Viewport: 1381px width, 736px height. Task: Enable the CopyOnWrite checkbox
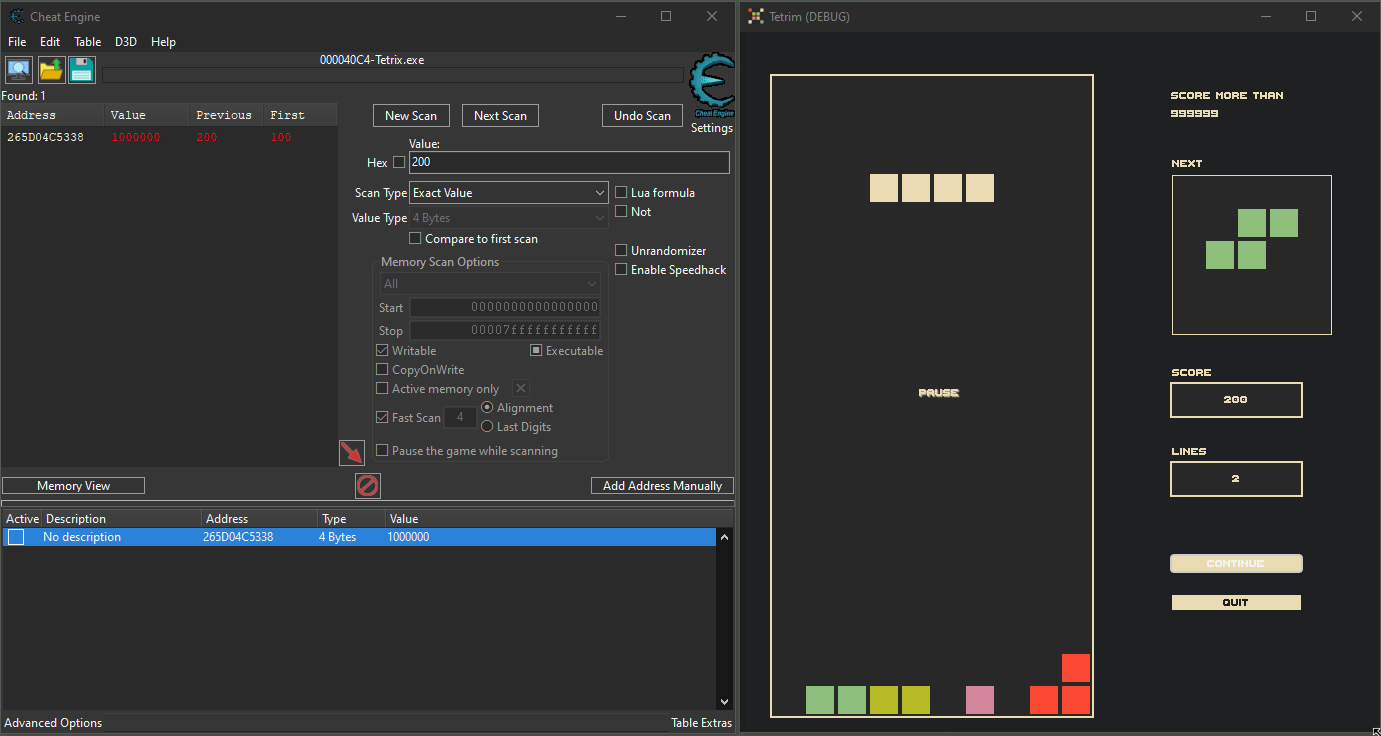(x=382, y=370)
